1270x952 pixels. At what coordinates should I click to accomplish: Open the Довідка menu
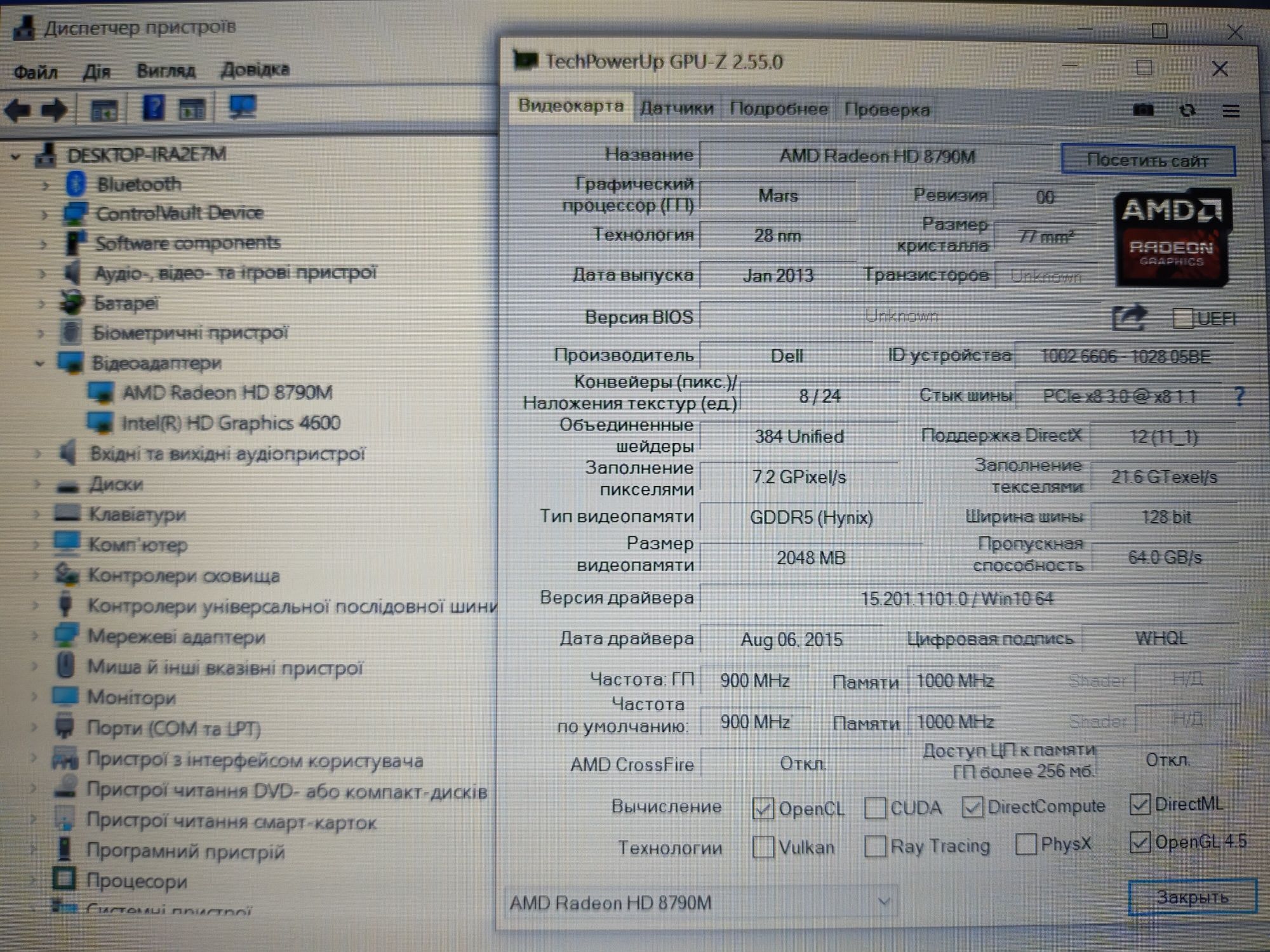[x=255, y=69]
